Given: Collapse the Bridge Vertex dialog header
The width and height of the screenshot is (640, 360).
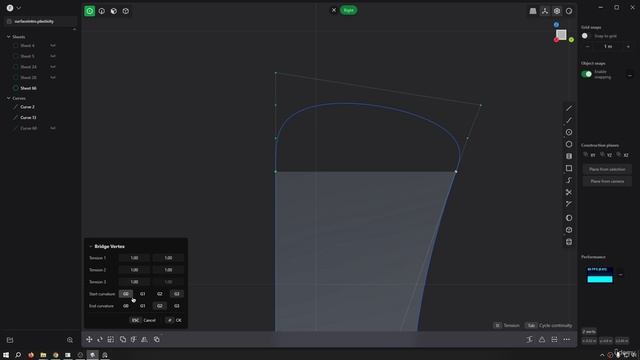Looking at the screenshot, I should pos(91,247).
